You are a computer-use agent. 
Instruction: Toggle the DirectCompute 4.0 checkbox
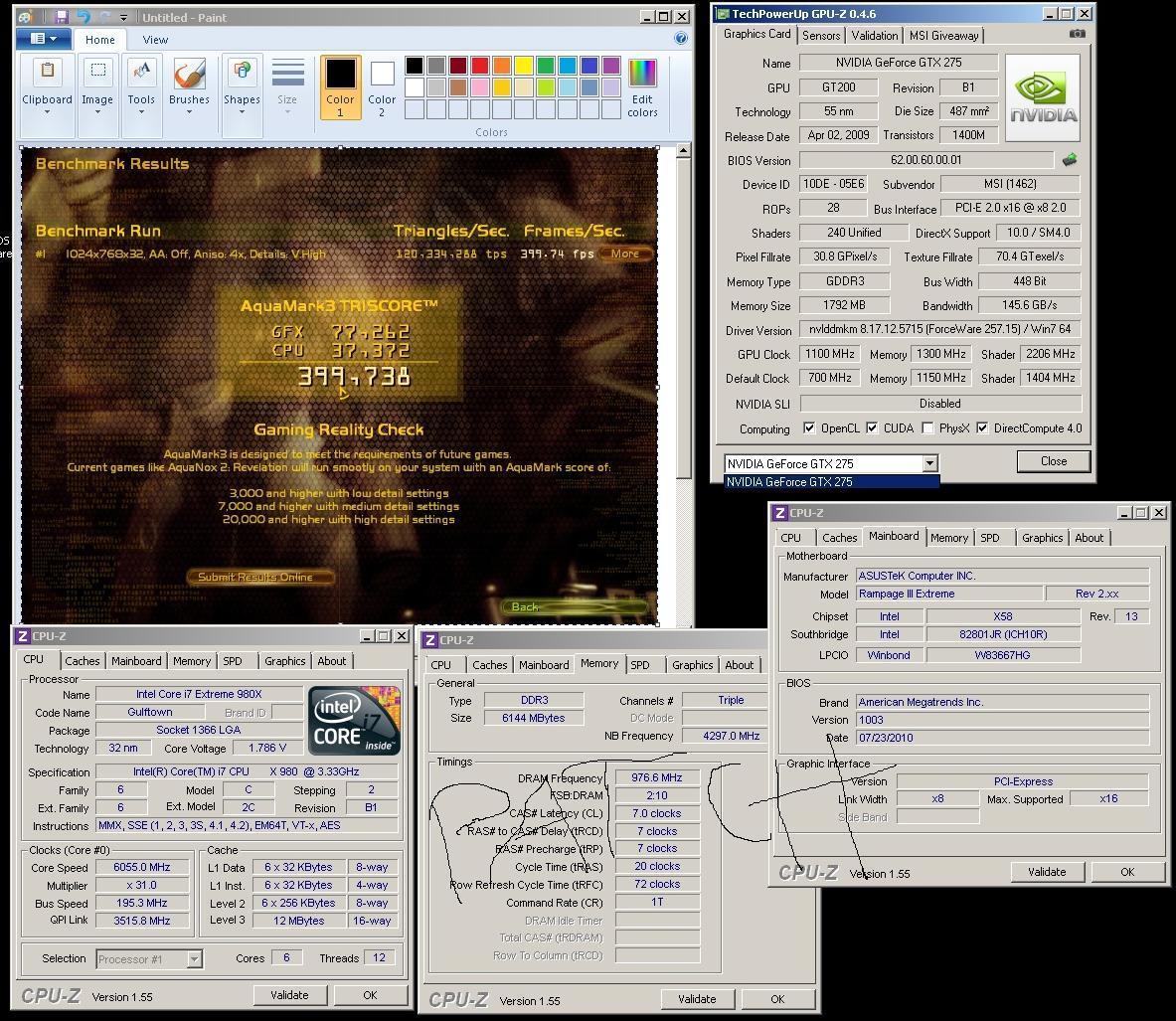click(x=982, y=427)
